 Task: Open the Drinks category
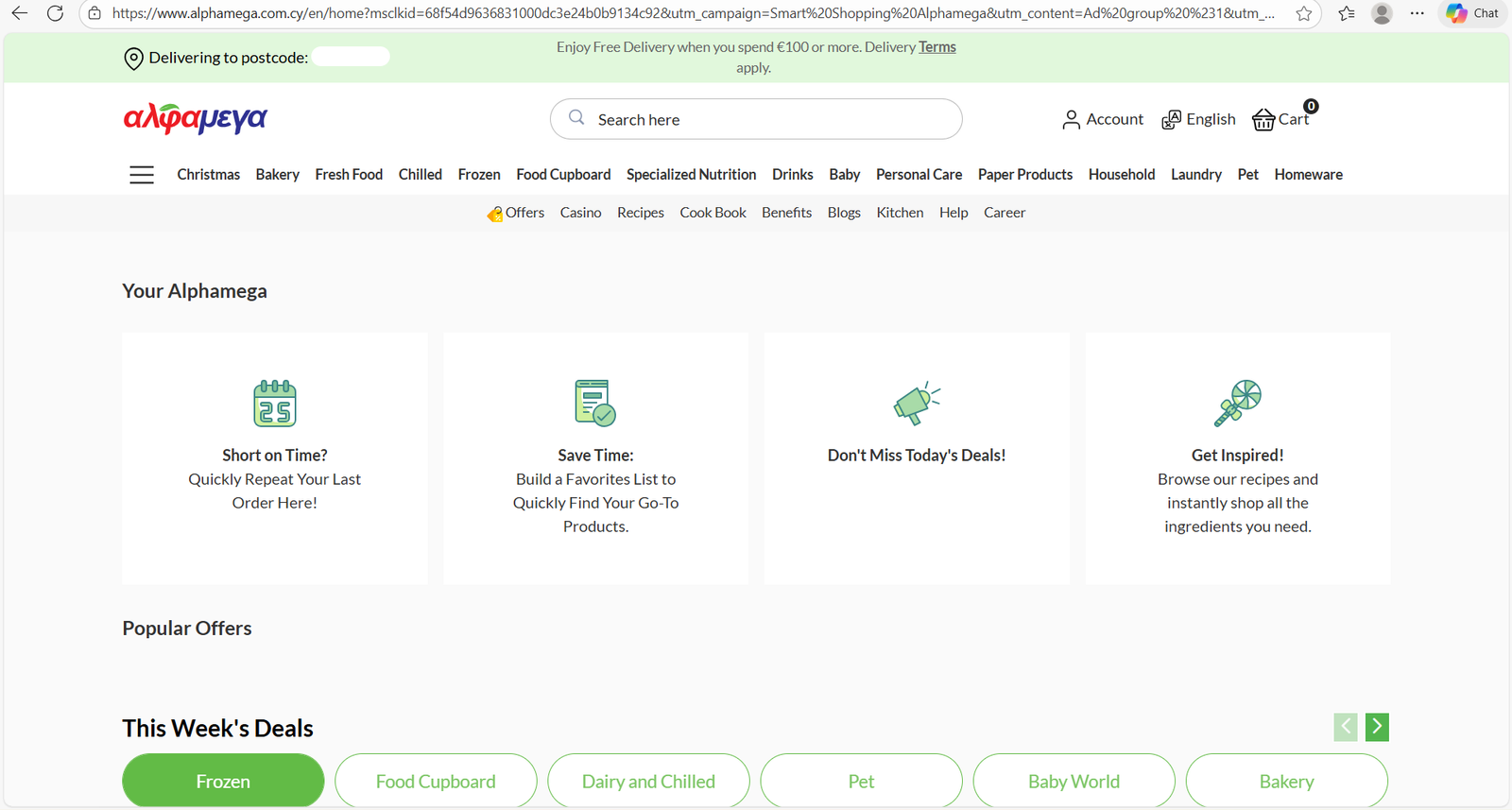pyautogui.click(x=793, y=175)
